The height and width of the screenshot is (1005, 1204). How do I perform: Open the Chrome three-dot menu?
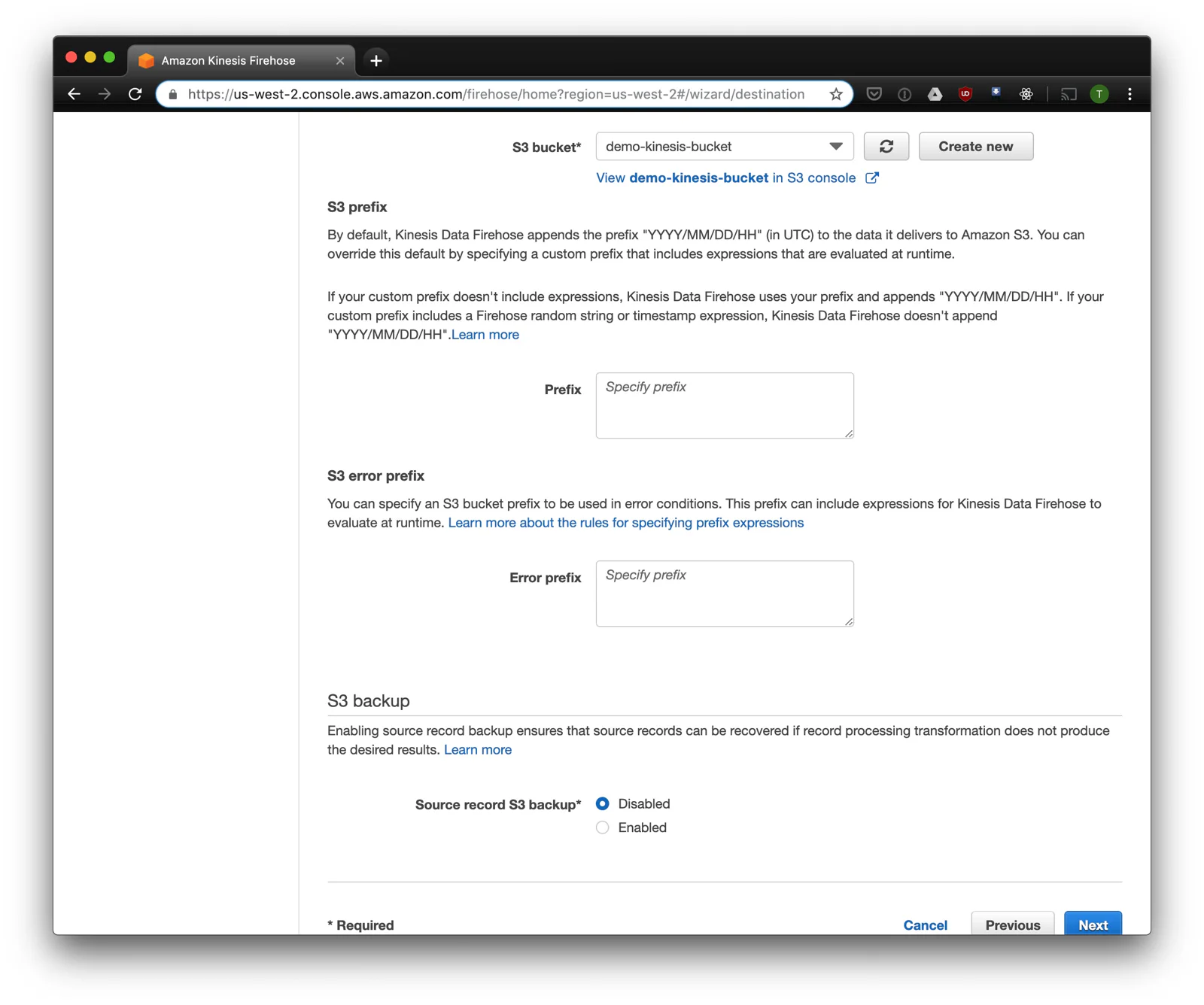pyautogui.click(x=1130, y=94)
